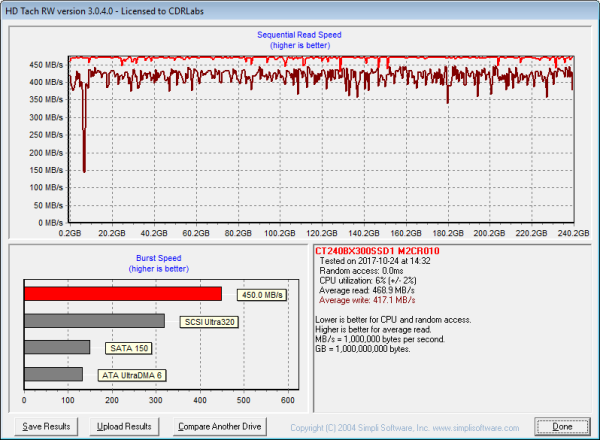Select the ATA UltraDMA 6 label
This screenshot has height=440, width=600.
pos(132,375)
